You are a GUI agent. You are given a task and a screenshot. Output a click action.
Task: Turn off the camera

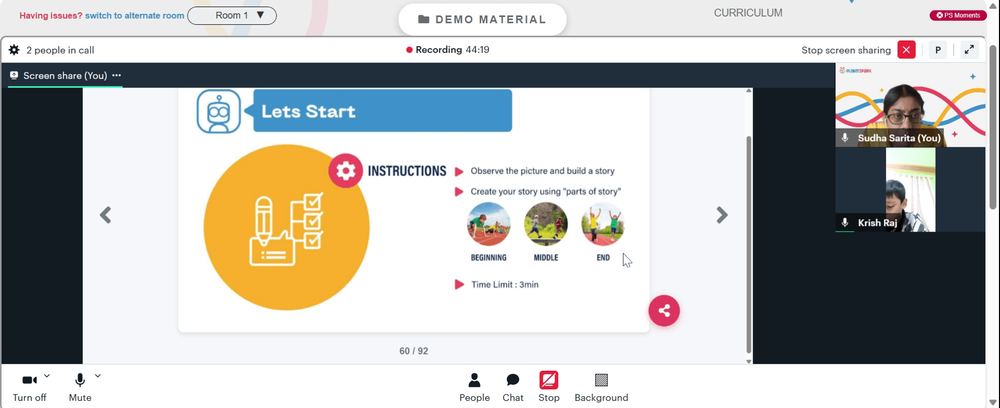pyautogui.click(x=29, y=387)
